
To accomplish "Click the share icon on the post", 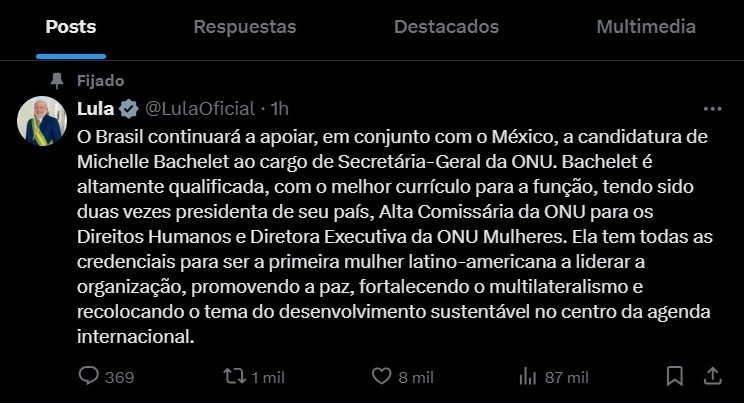I will (712, 376).
